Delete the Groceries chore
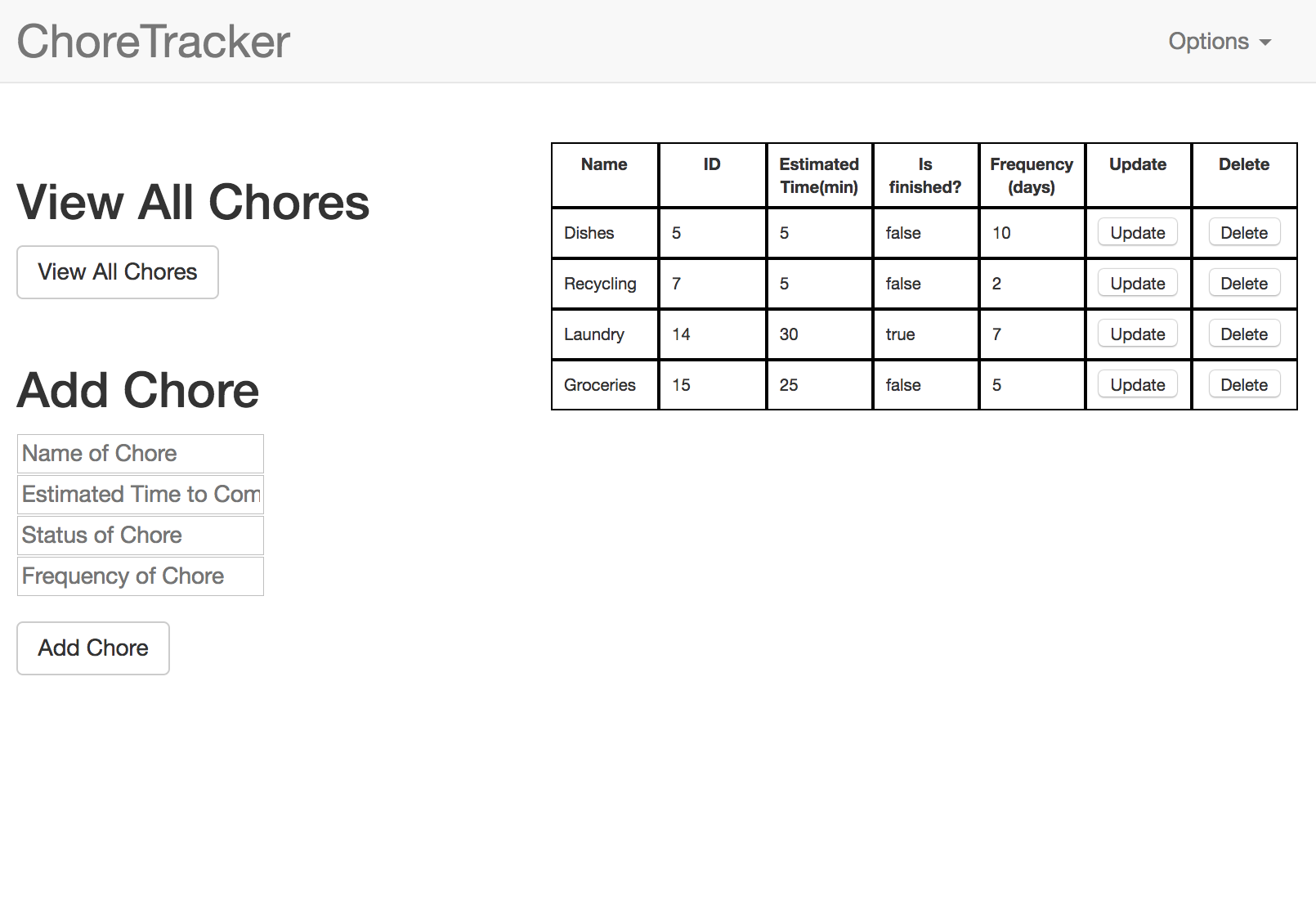The image size is (1316, 901). (x=1244, y=385)
